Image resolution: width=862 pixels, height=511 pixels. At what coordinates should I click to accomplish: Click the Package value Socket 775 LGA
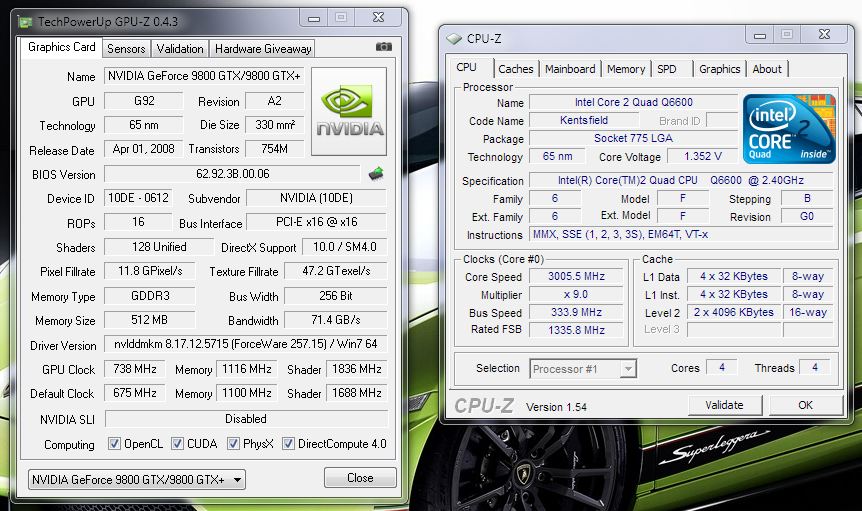click(x=633, y=138)
